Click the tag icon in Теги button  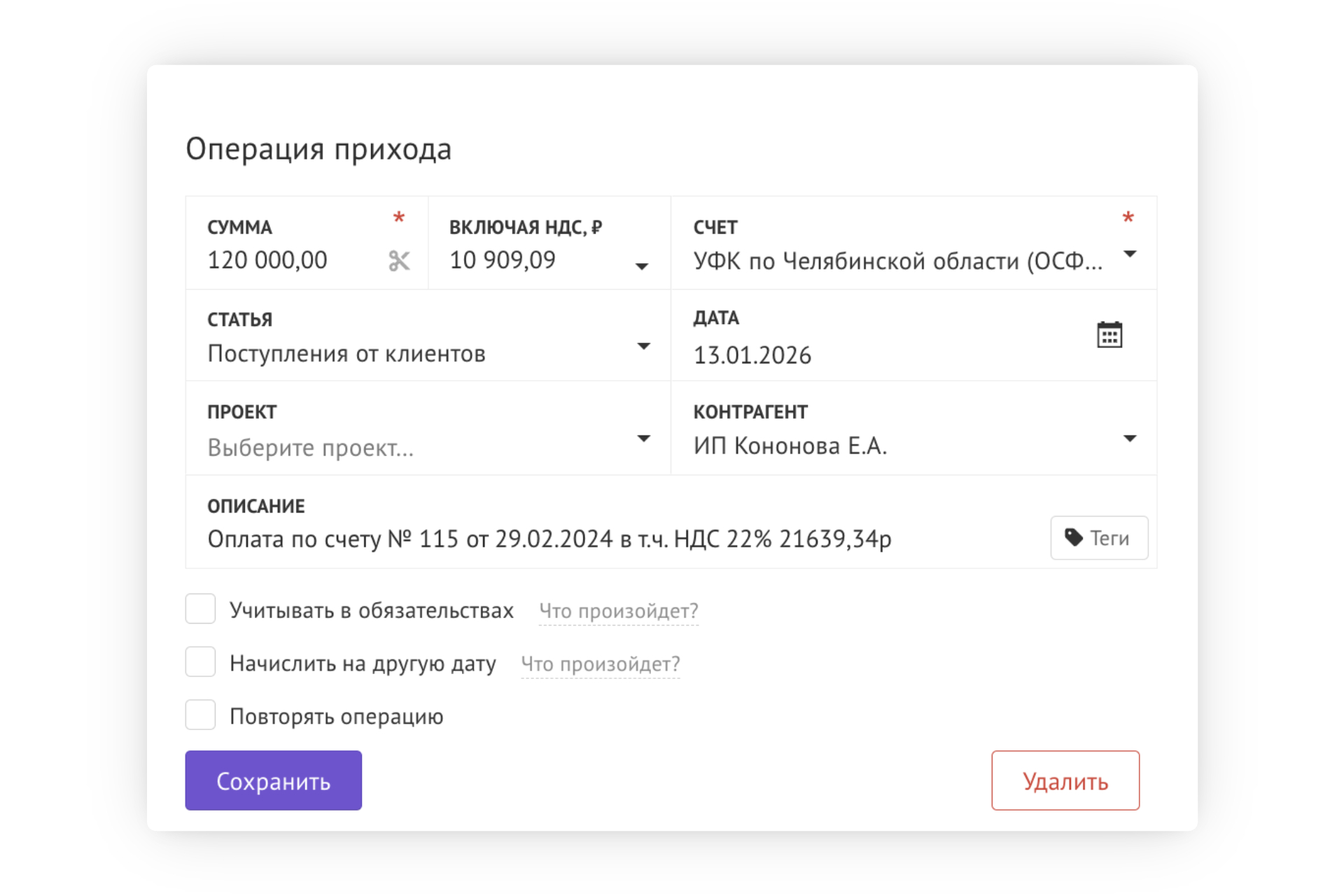click(x=1073, y=538)
